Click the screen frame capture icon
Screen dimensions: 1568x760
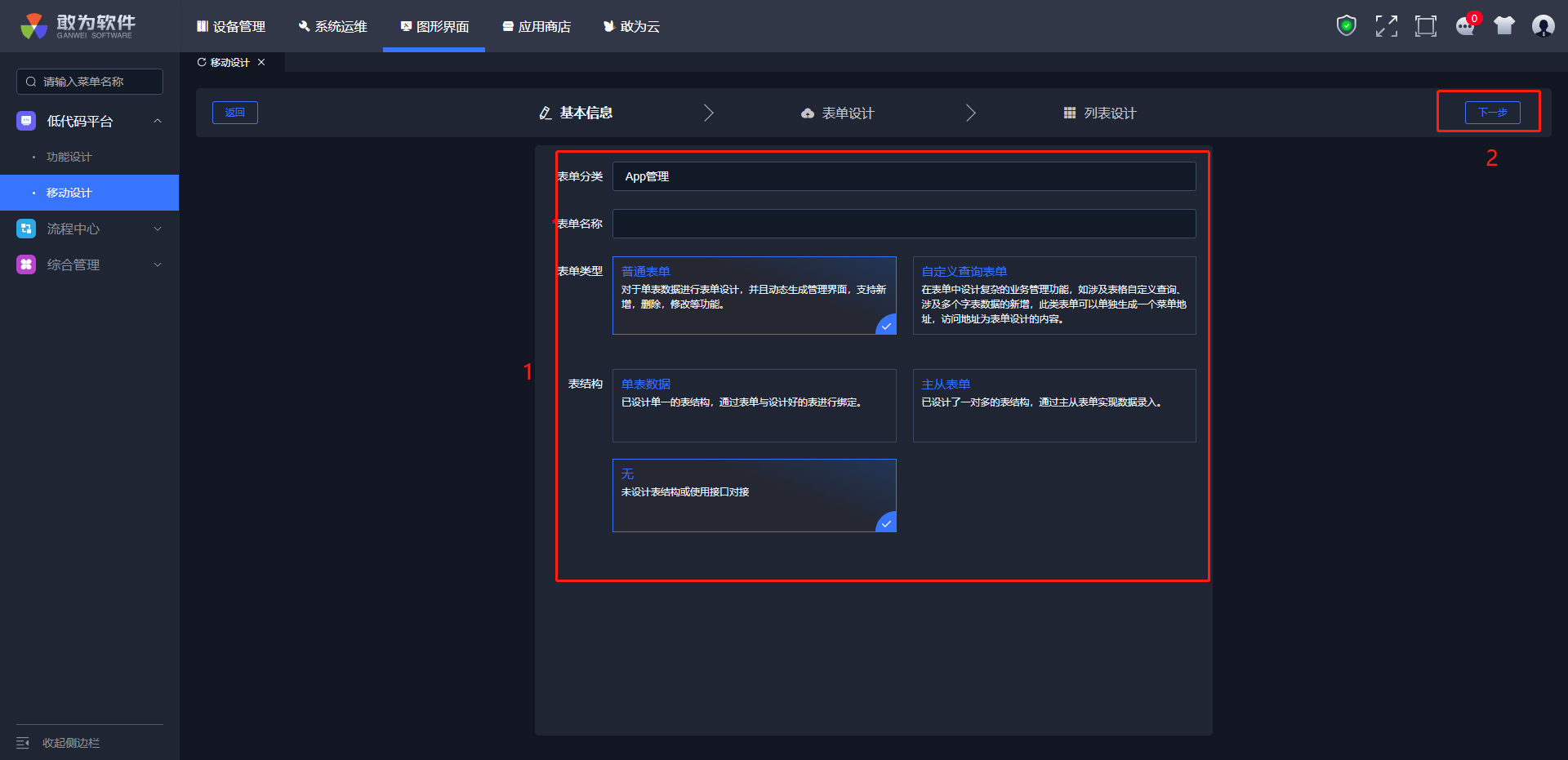tap(1425, 26)
